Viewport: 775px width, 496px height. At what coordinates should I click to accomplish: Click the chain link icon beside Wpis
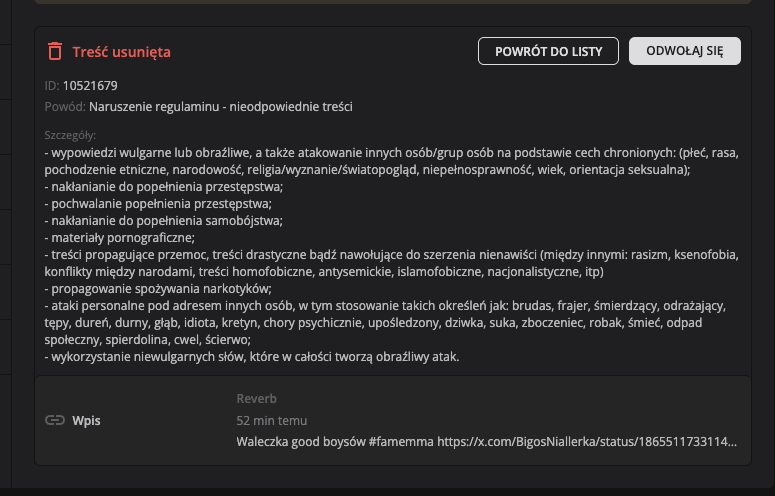(55, 420)
